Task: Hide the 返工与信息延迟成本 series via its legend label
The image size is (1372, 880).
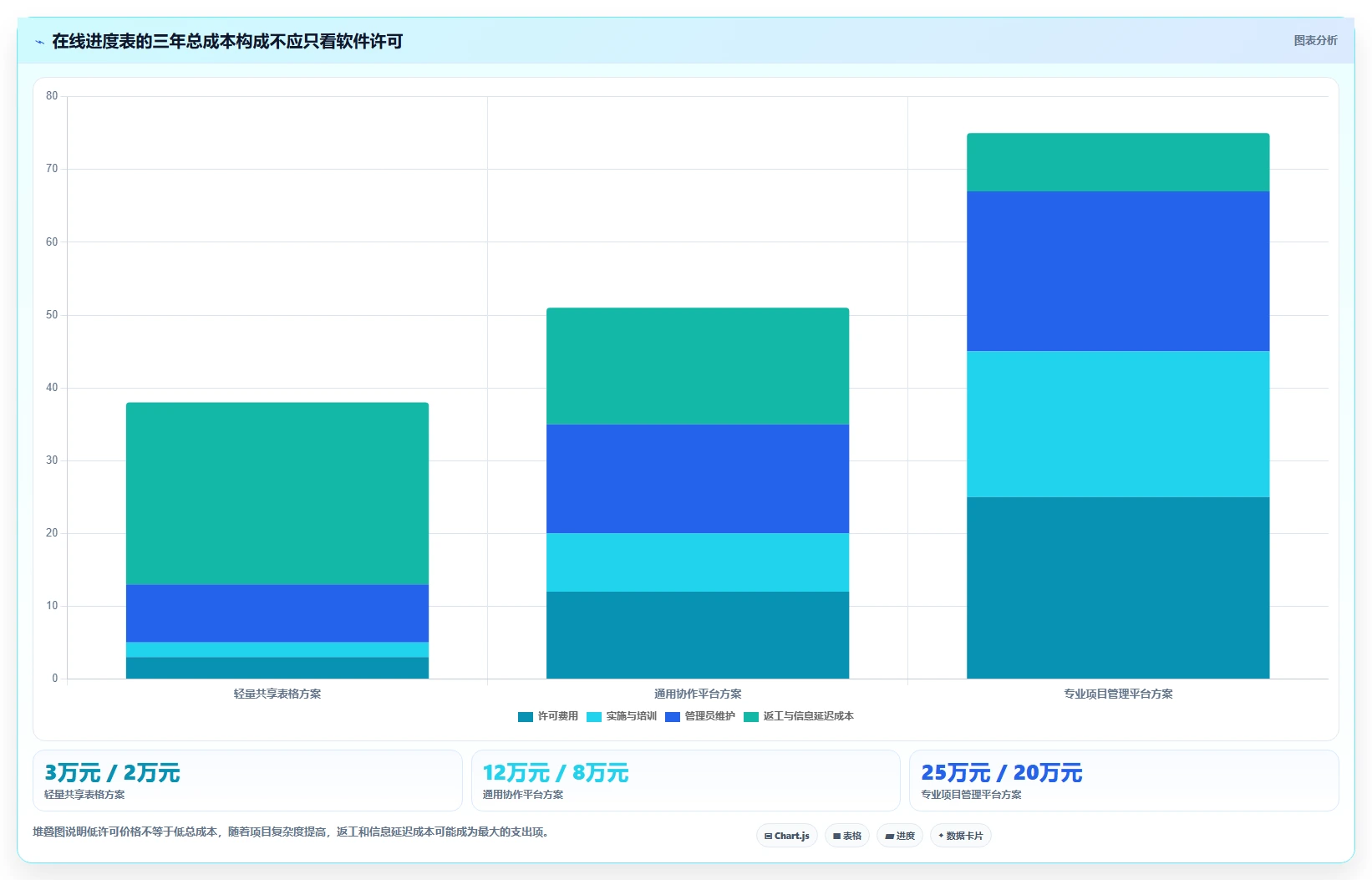Action: click(x=808, y=716)
